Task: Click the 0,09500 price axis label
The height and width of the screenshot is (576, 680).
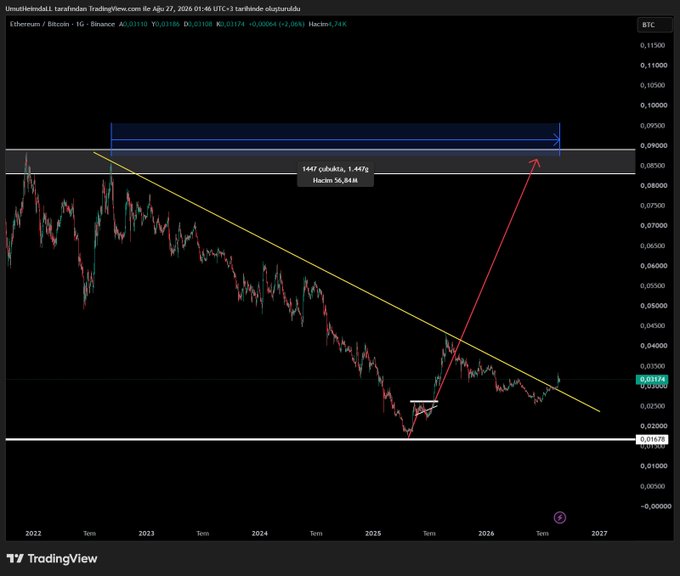Action: tap(653, 125)
